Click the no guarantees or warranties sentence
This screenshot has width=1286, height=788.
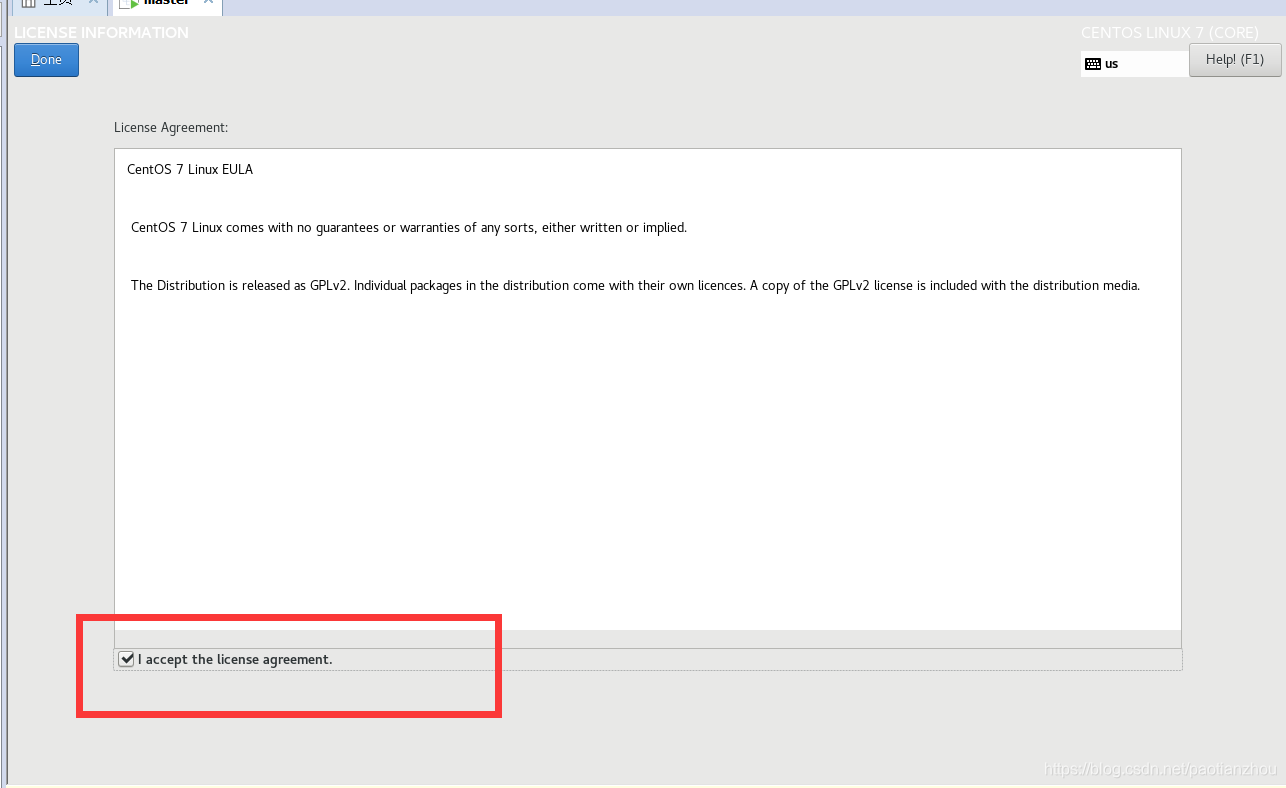pos(409,228)
